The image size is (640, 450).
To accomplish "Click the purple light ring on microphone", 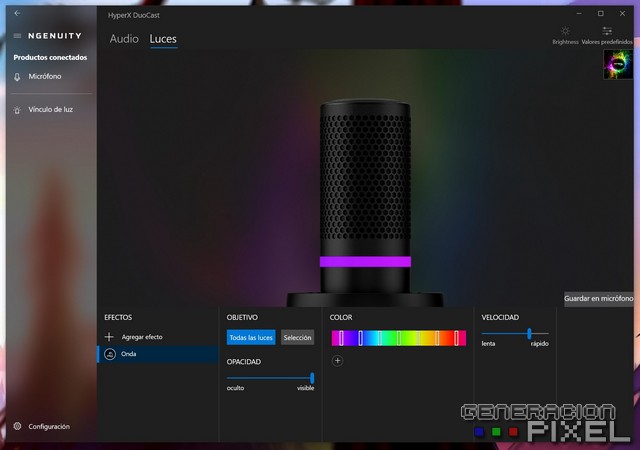I will point(365,262).
